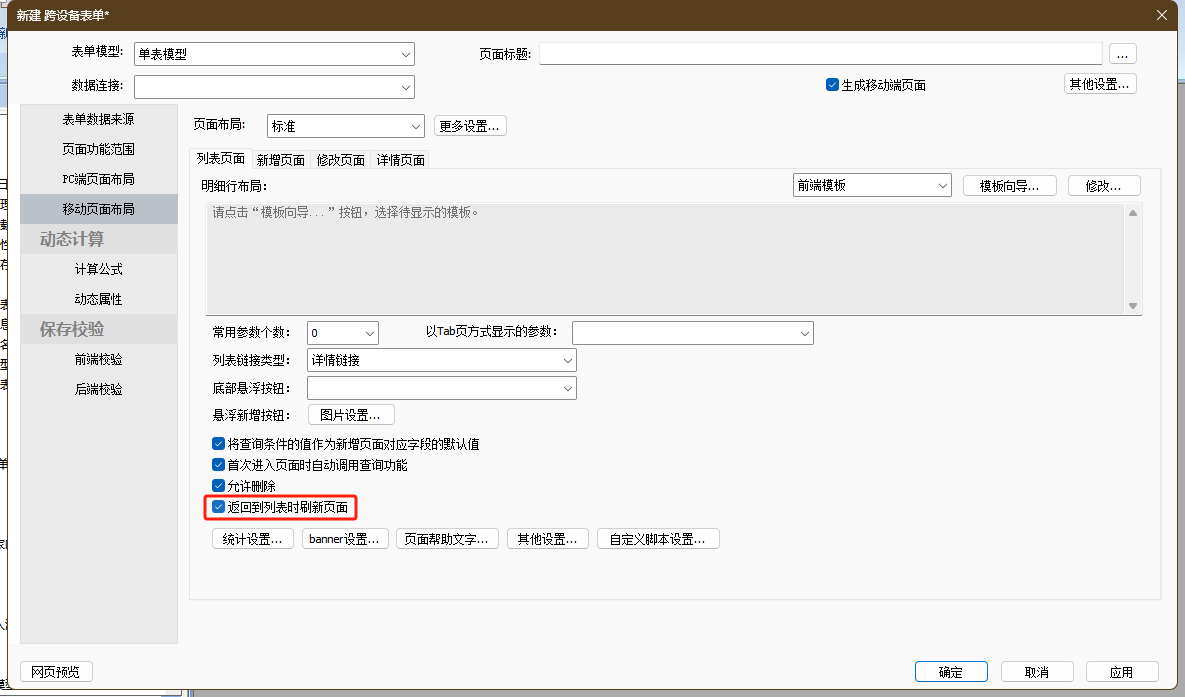1185x697 pixels.
Task: Close the 新建 跨设备表单 dialog
Action: (1161, 15)
